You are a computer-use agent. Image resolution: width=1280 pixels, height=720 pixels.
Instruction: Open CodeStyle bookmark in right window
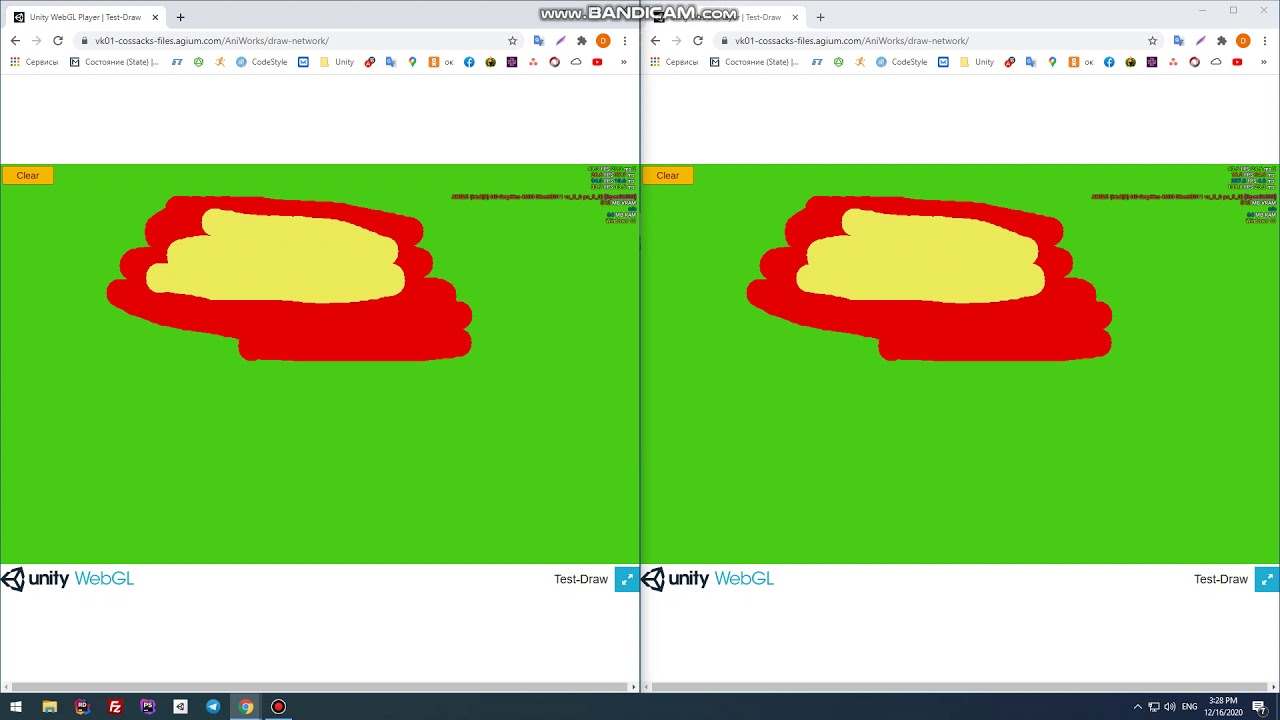pos(902,62)
